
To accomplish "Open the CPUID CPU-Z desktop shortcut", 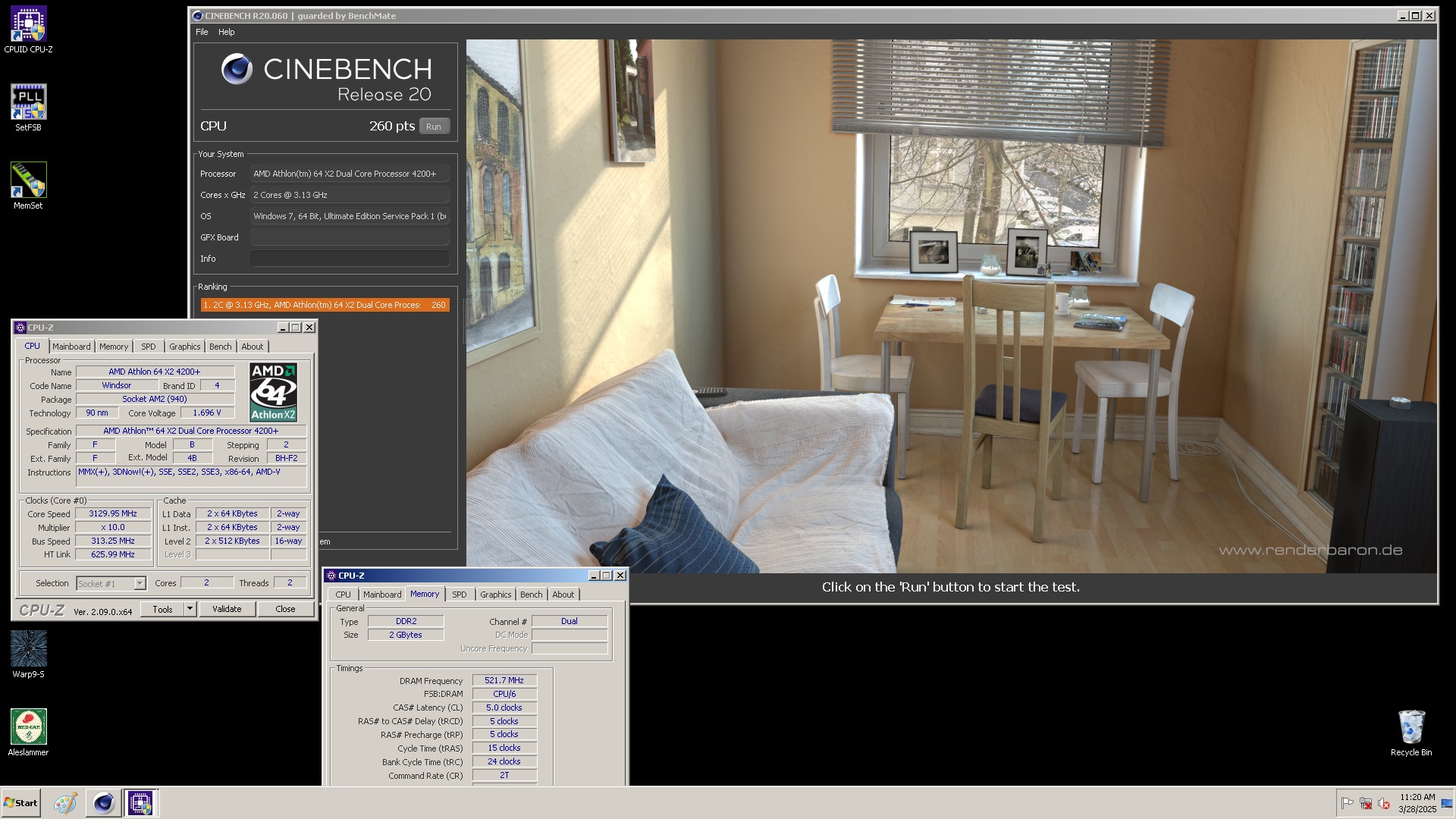I will pyautogui.click(x=28, y=30).
